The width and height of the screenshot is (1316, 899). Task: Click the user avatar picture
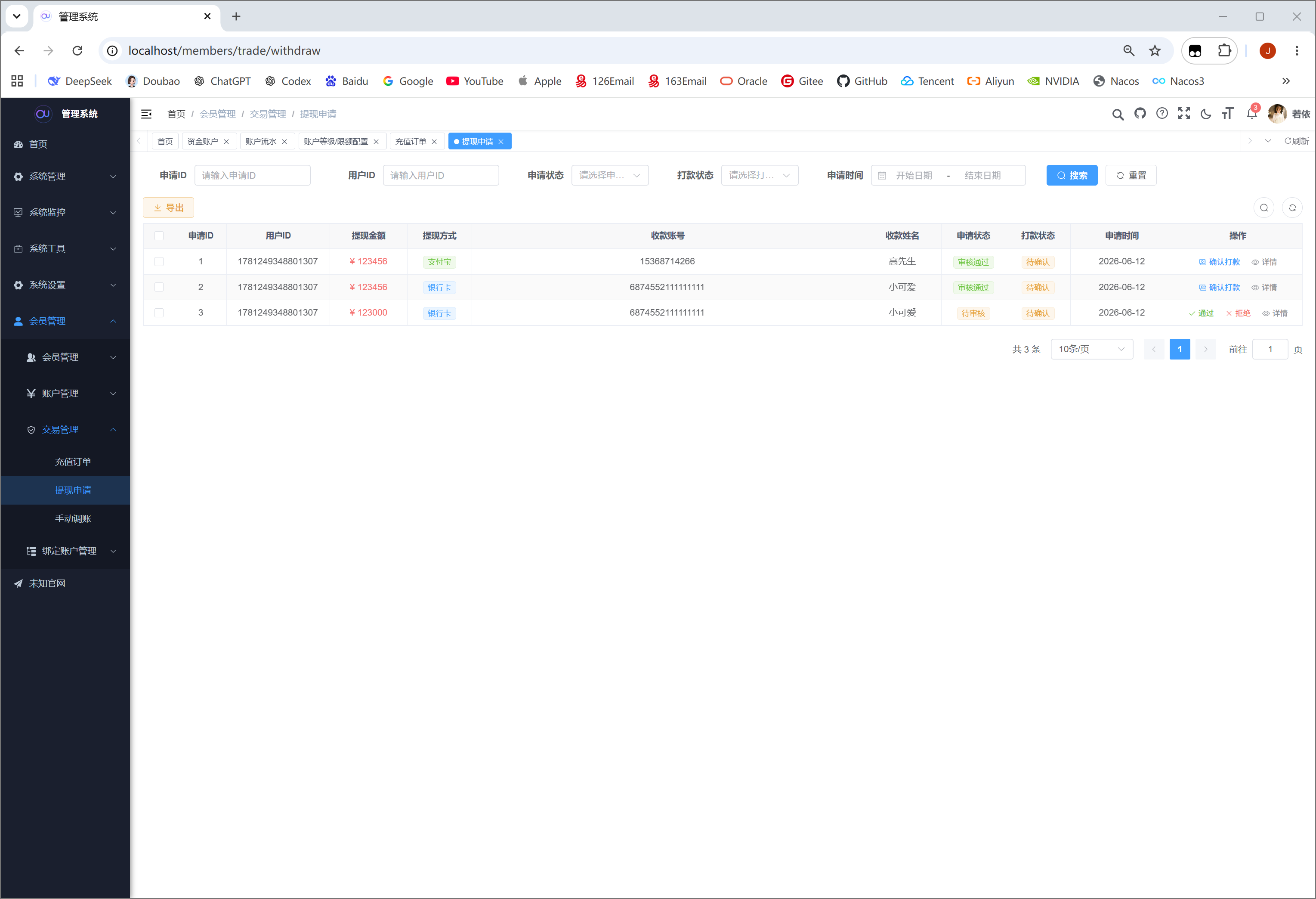1277,113
